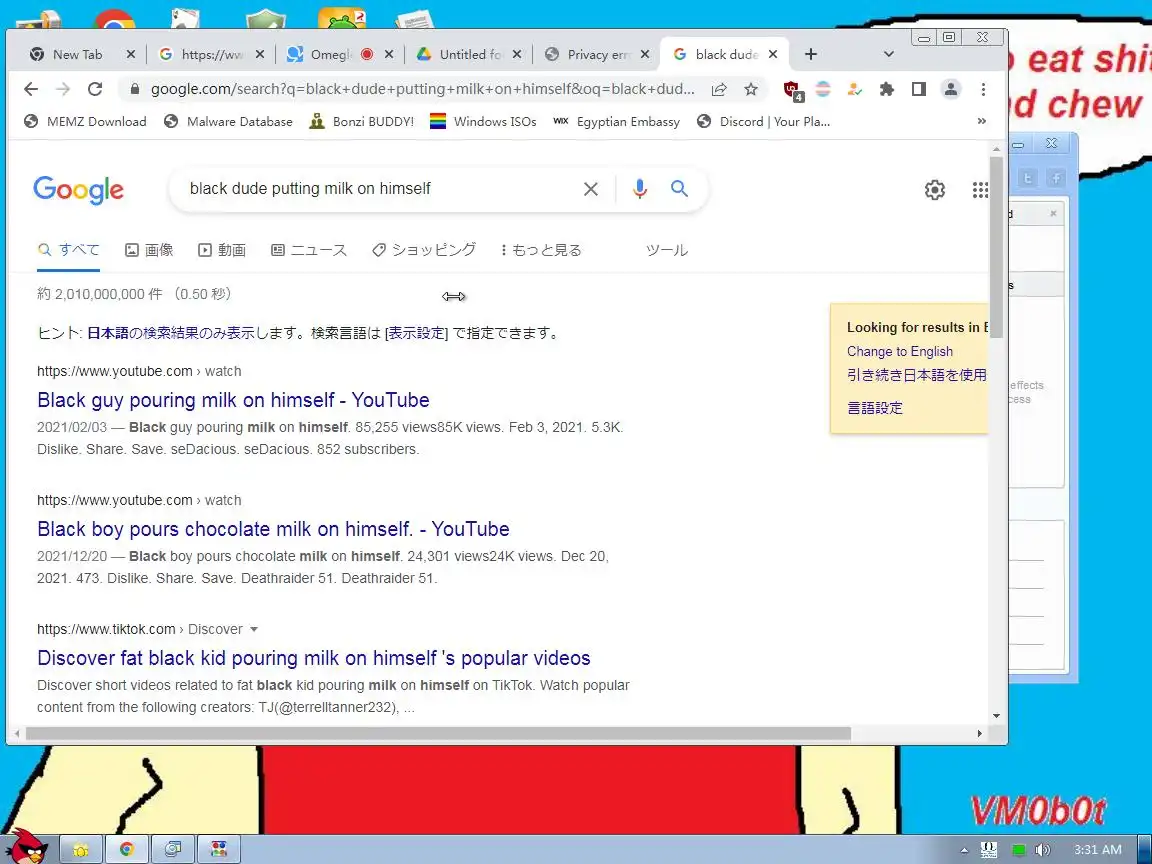Open 'Black boy pours chocolate milk' result
1152x864 pixels.
pyautogui.click(x=273, y=529)
